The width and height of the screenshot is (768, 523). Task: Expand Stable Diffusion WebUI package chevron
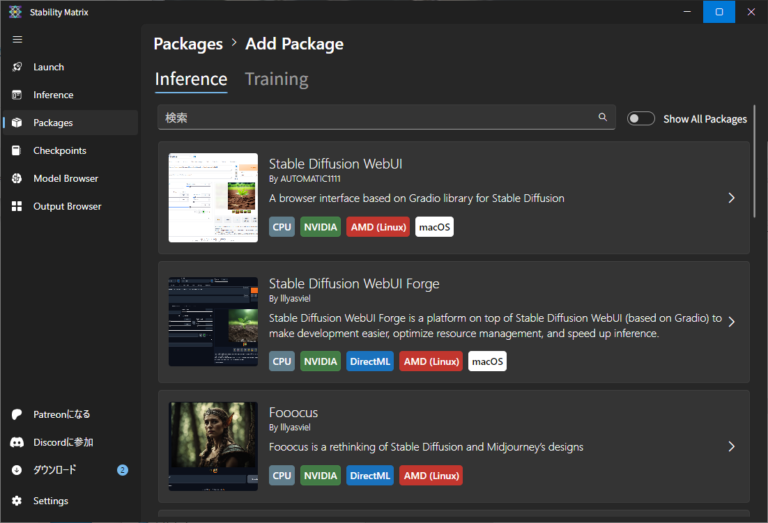(x=731, y=198)
